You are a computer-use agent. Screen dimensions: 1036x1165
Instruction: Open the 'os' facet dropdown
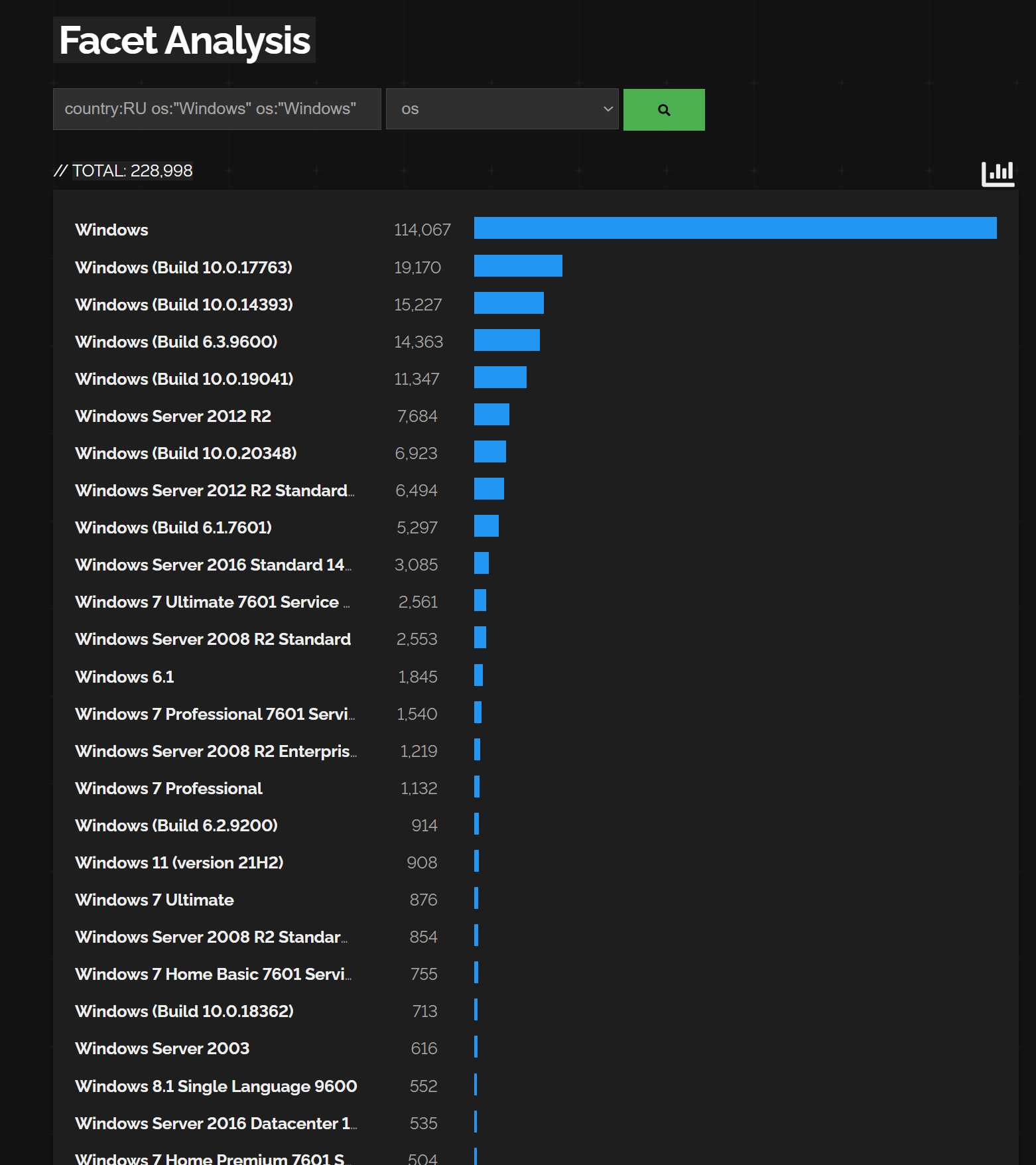pos(502,109)
